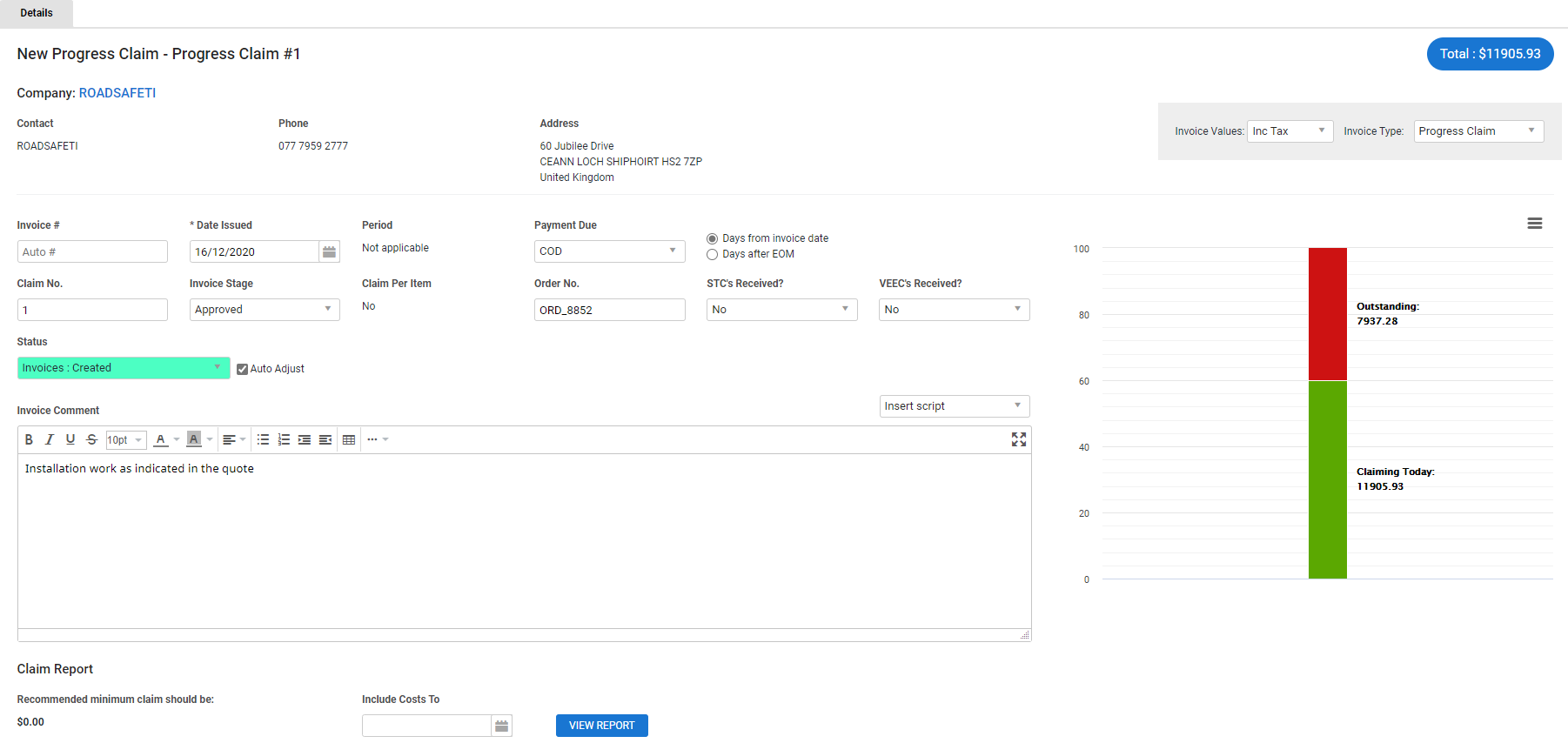
Task: Select Days from invoice date option
Action: pos(713,238)
